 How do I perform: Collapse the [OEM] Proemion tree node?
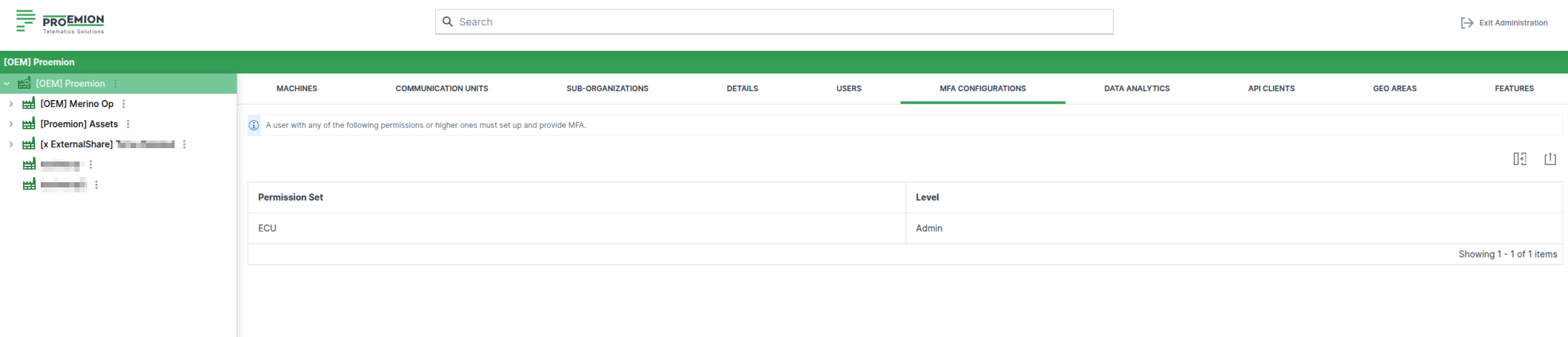coord(7,84)
